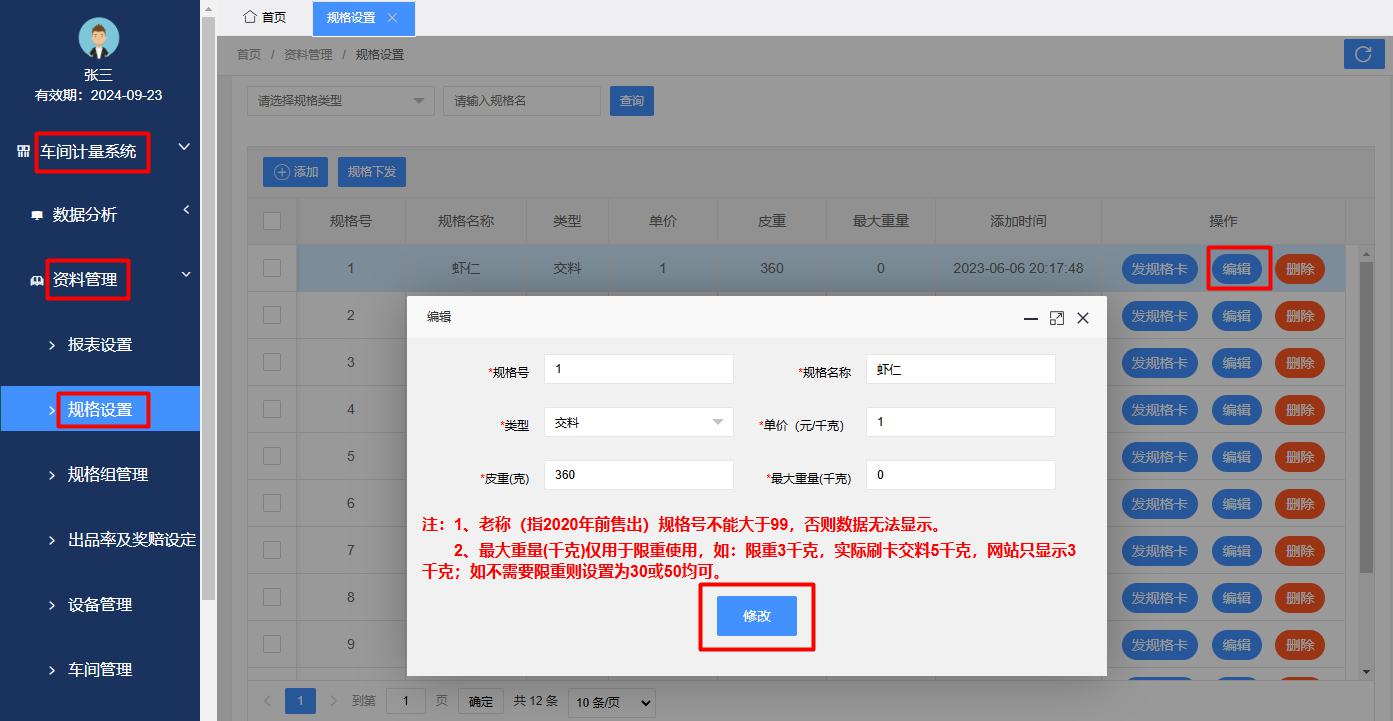The width and height of the screenshot is (1393, 721).
Task: Click the 资料管理 icon in sidebar
Action: coord(37,281)
